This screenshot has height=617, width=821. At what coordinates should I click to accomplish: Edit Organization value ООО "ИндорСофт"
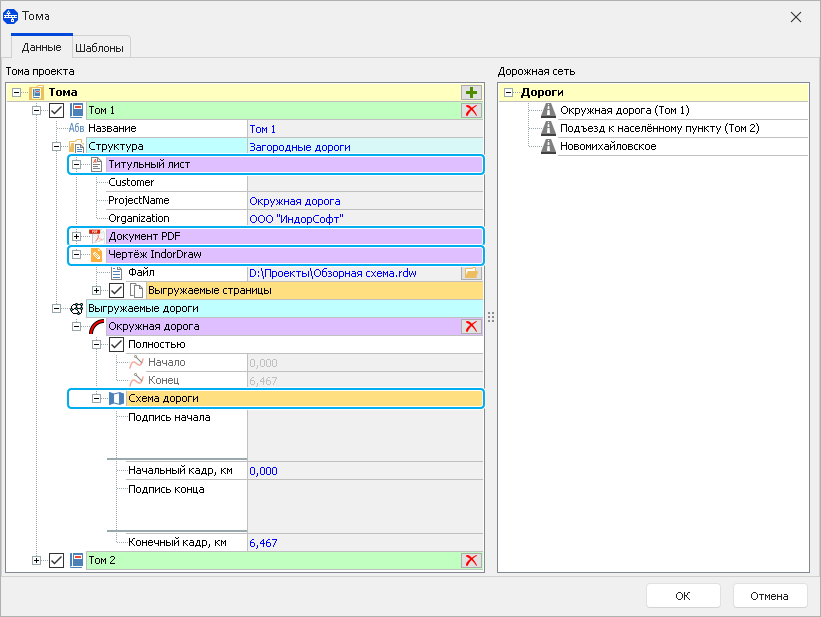click(x=365, y=219)
